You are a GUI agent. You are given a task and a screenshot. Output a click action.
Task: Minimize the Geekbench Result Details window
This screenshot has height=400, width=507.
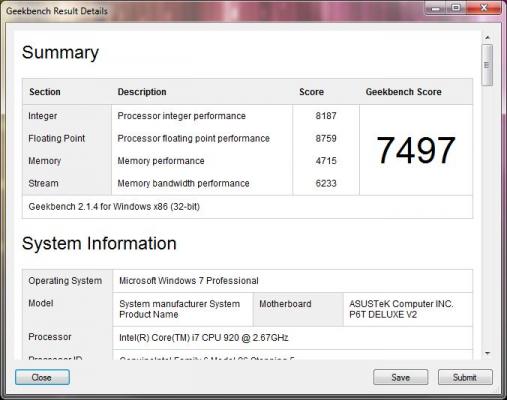coord(436,8)
